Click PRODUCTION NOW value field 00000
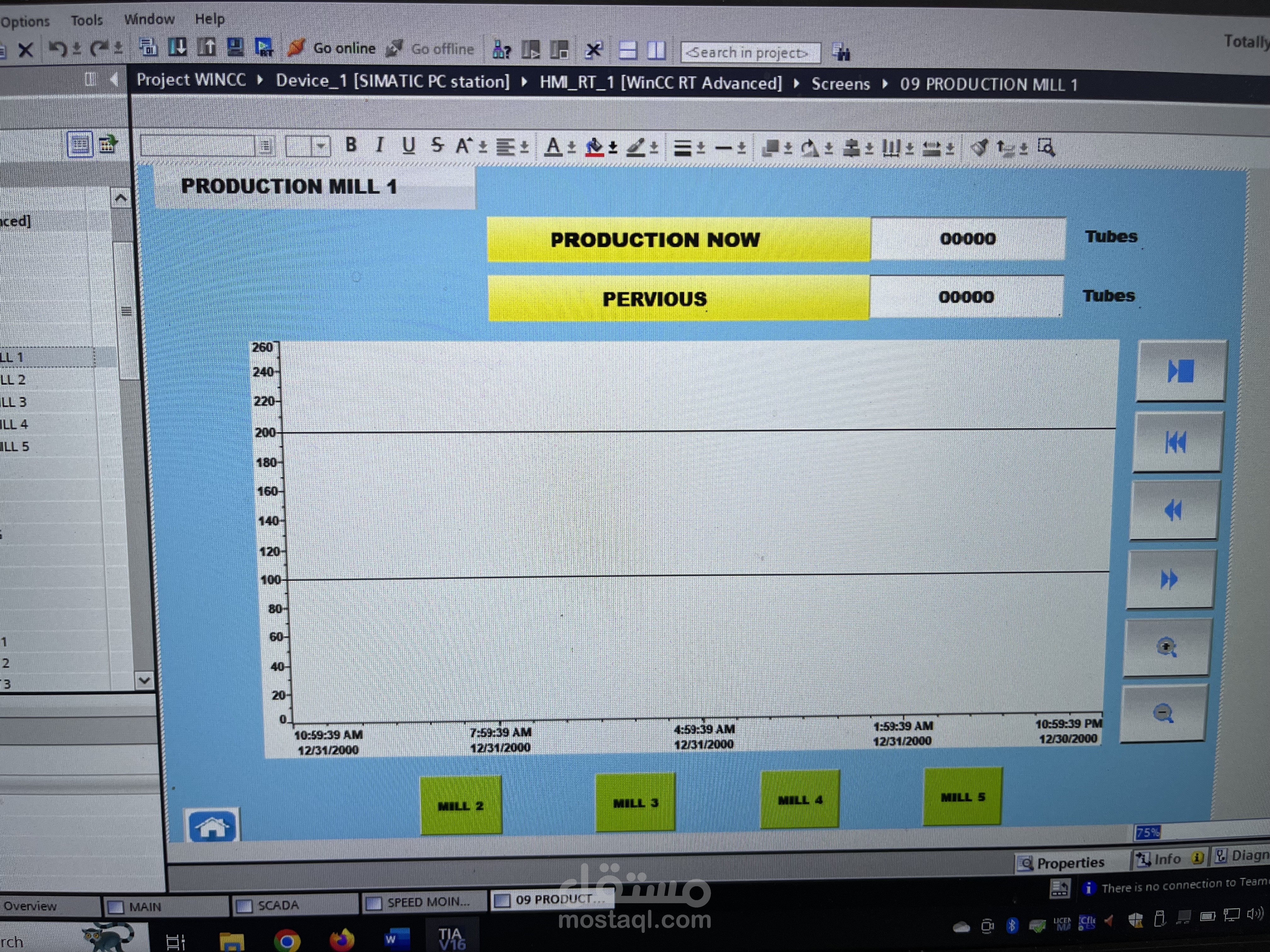This screenshot has width=1270, height=952. (x=968, y=238)
